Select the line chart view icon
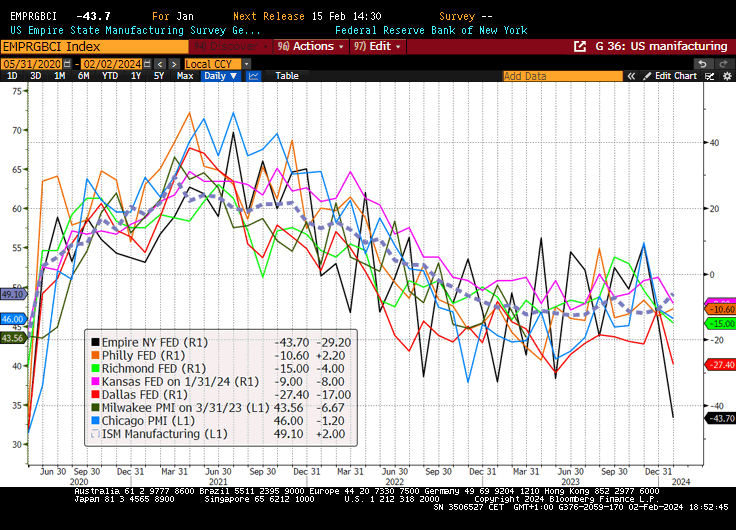 coord(253,76)
